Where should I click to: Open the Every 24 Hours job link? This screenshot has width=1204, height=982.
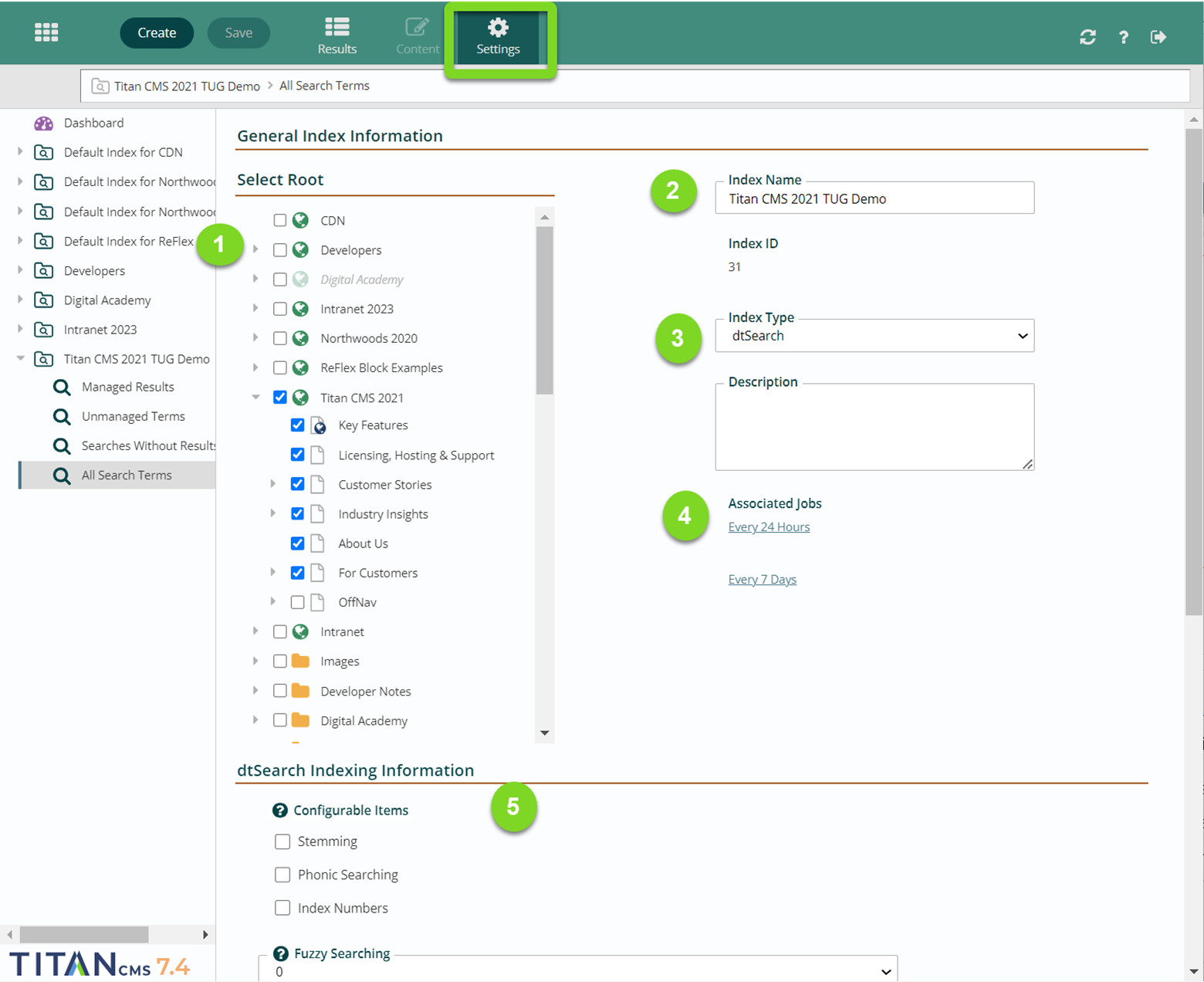coord(769,527)
